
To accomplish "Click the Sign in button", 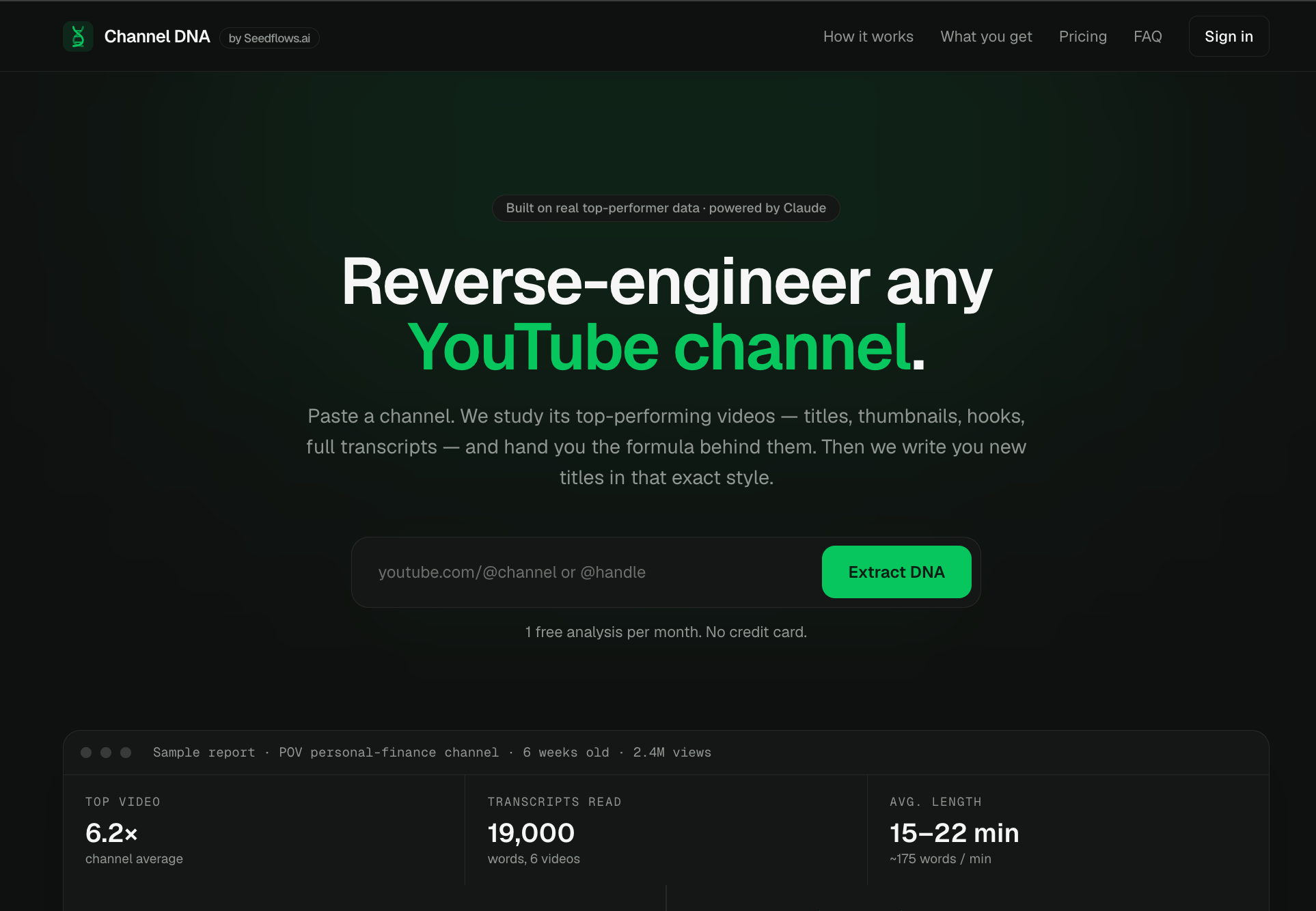I will click(1229, 37).
